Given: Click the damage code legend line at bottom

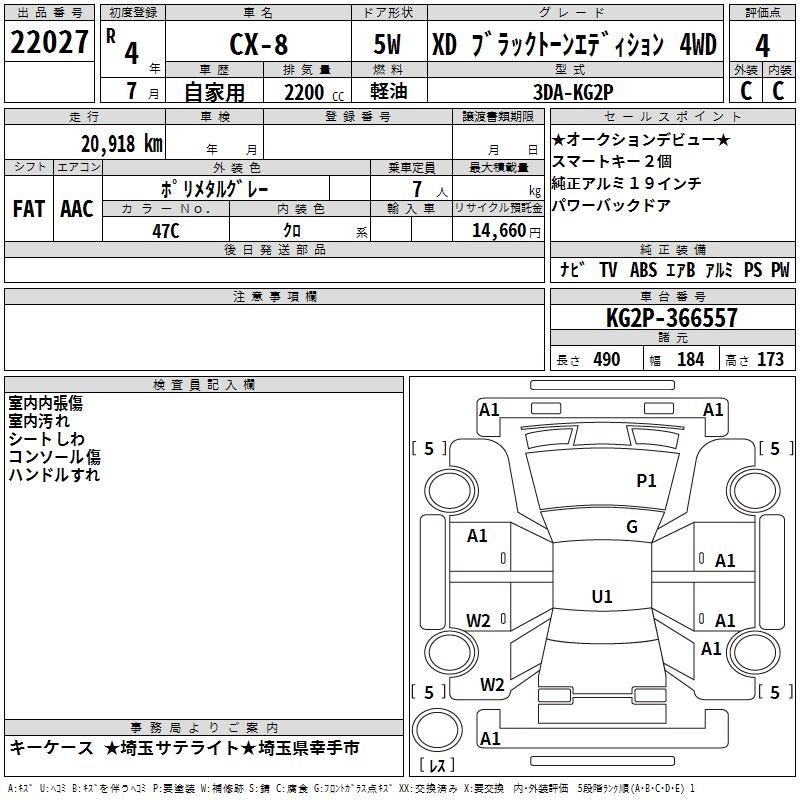Looking at the screenshot, I should 352,788.
